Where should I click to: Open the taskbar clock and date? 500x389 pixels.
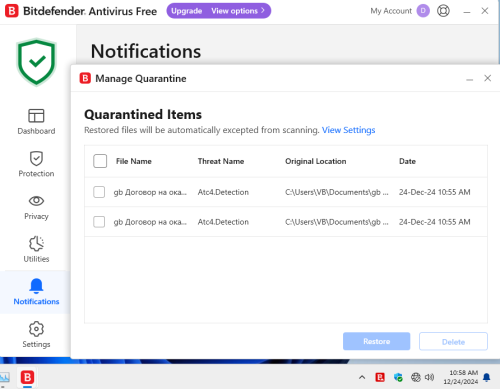(461, 377)
